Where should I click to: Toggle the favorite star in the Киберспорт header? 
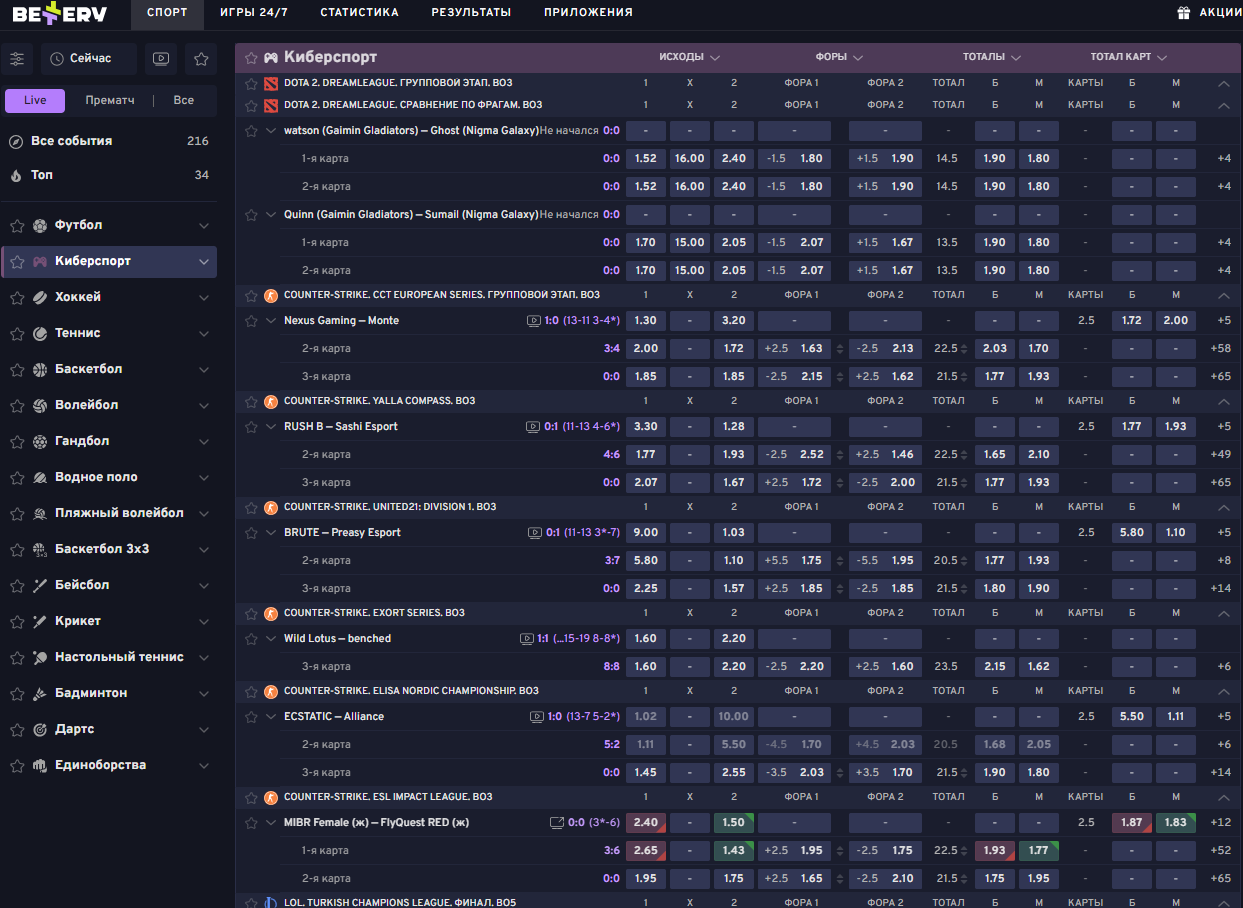(250, 58)
